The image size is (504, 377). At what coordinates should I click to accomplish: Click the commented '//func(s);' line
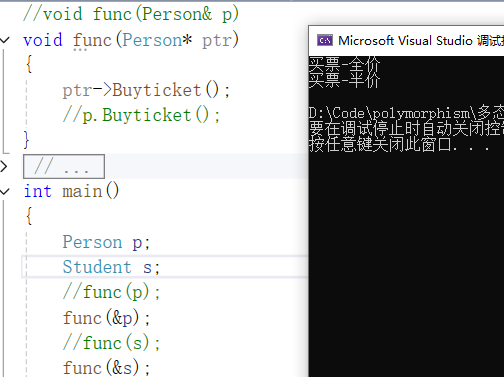(112, 343)
